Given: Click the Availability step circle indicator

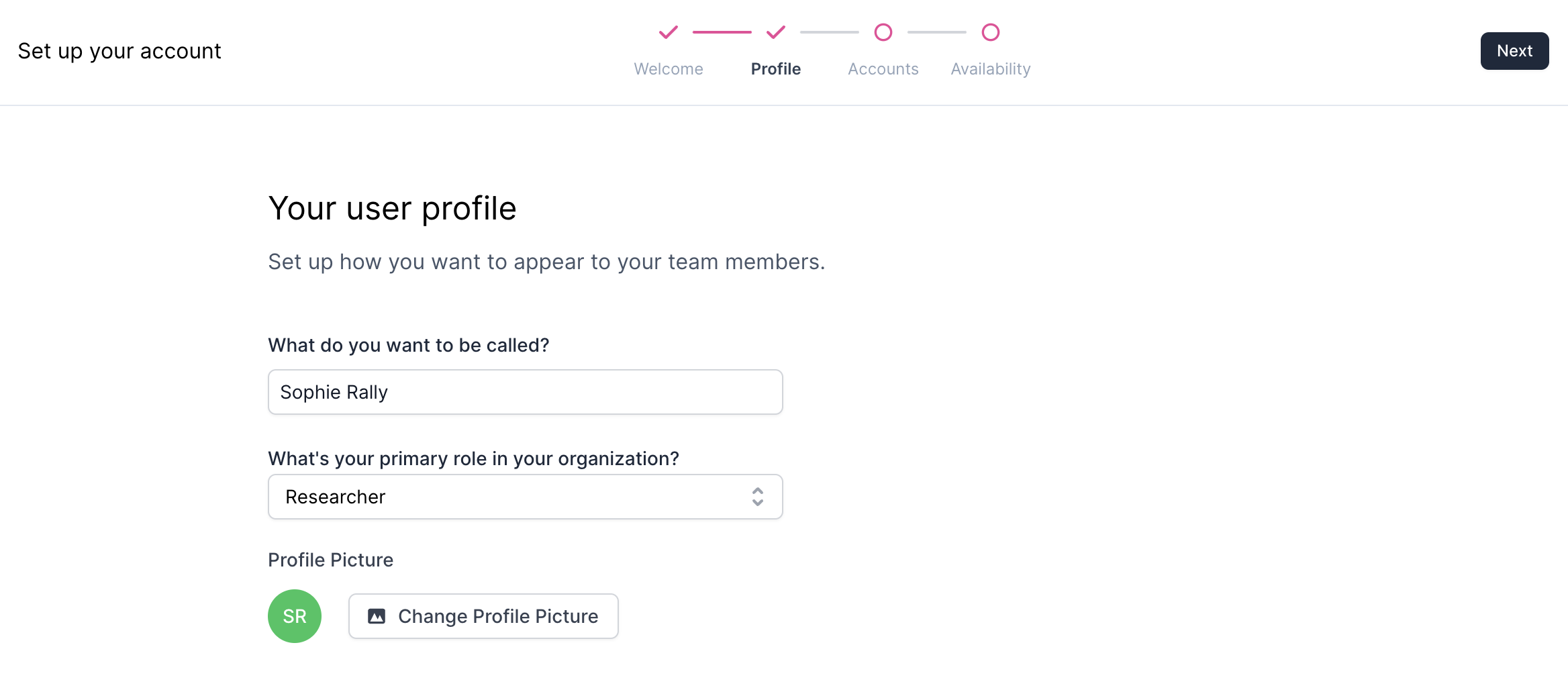Looking at the screenshot, I should (991, 32).
